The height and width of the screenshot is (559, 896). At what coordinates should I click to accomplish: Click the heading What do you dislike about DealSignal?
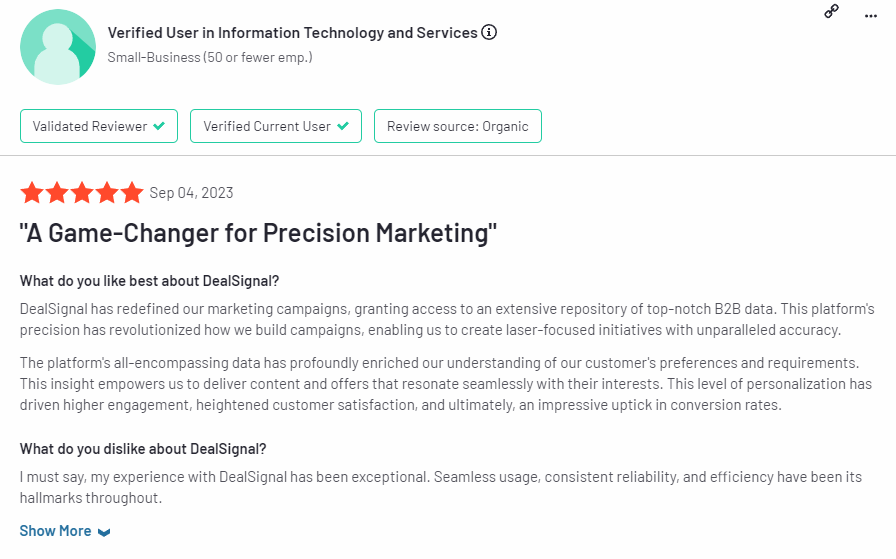143,449
